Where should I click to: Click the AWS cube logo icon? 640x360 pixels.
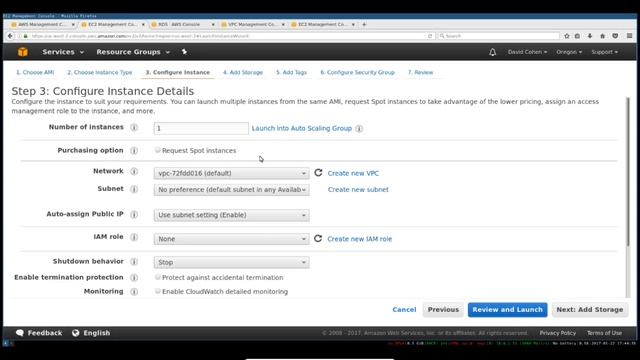click(x=23, y=52)
